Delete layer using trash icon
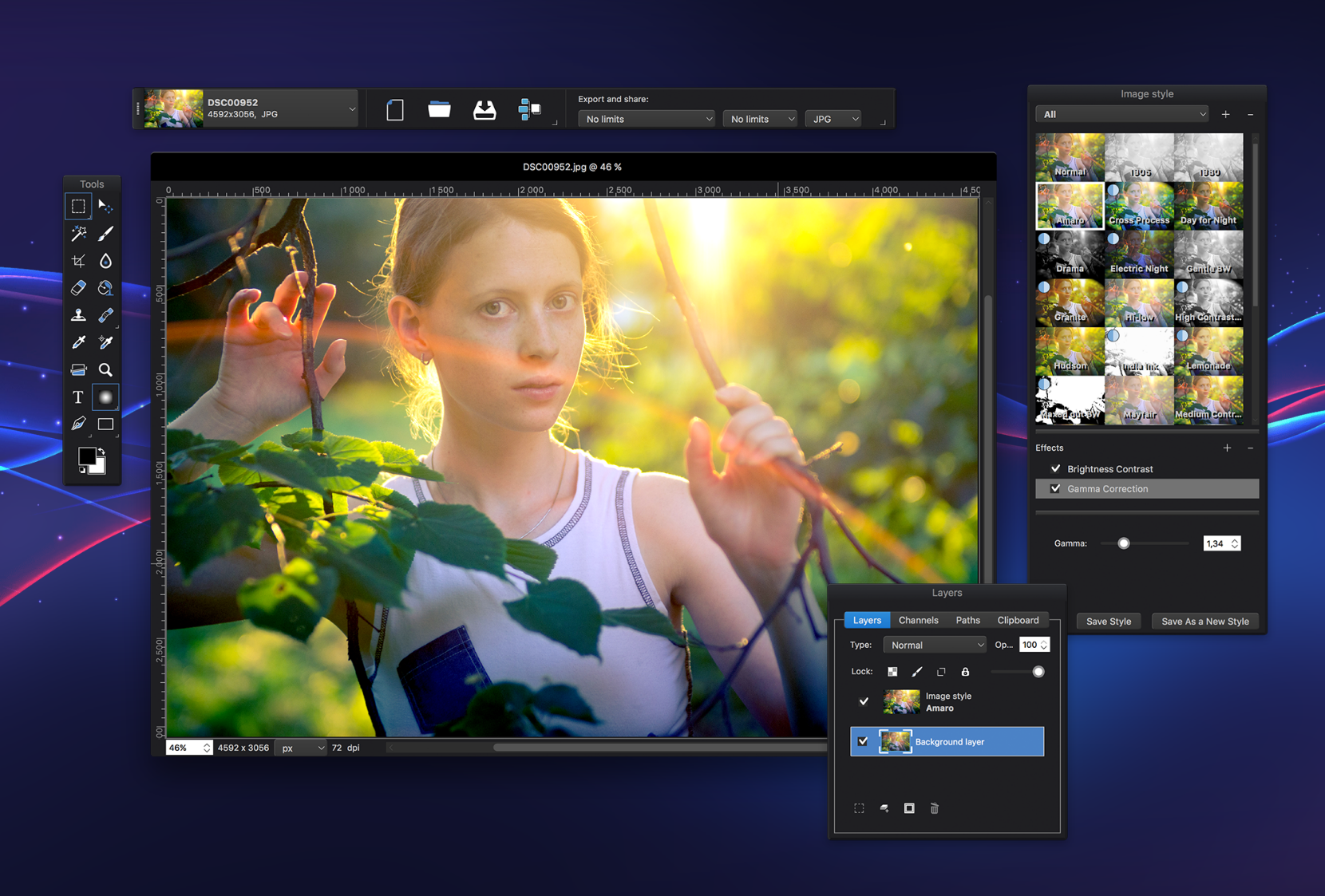1325x896 pixels. [x=934, y=808]
